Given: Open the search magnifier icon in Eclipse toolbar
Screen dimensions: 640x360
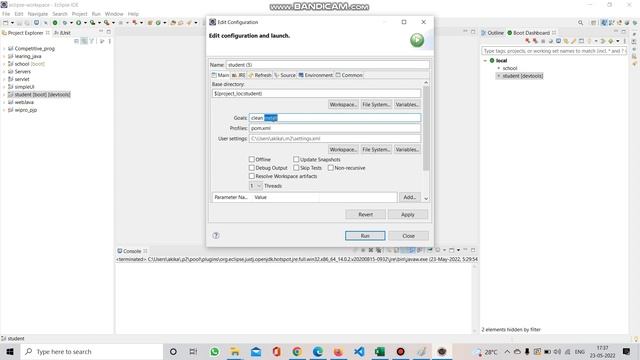Looking at the screenshot, I should (x=580, y=23).
